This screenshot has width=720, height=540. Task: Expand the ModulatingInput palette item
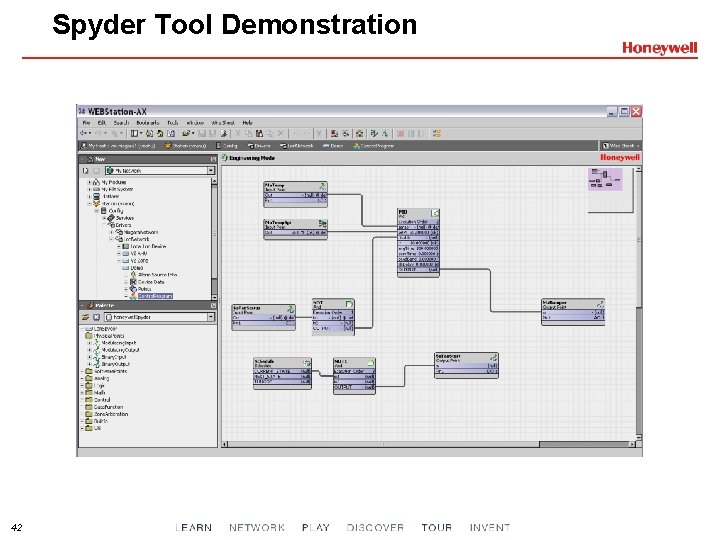coord(90,343)
